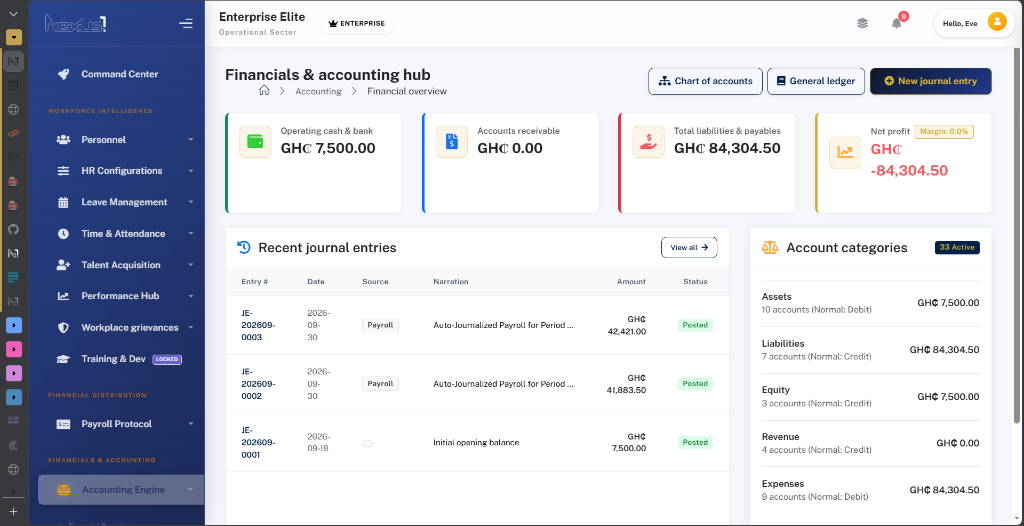This screenshot has width=1024, height=526.
Task: Click the Margin: 0.0% badge
Action: point(944,131)
